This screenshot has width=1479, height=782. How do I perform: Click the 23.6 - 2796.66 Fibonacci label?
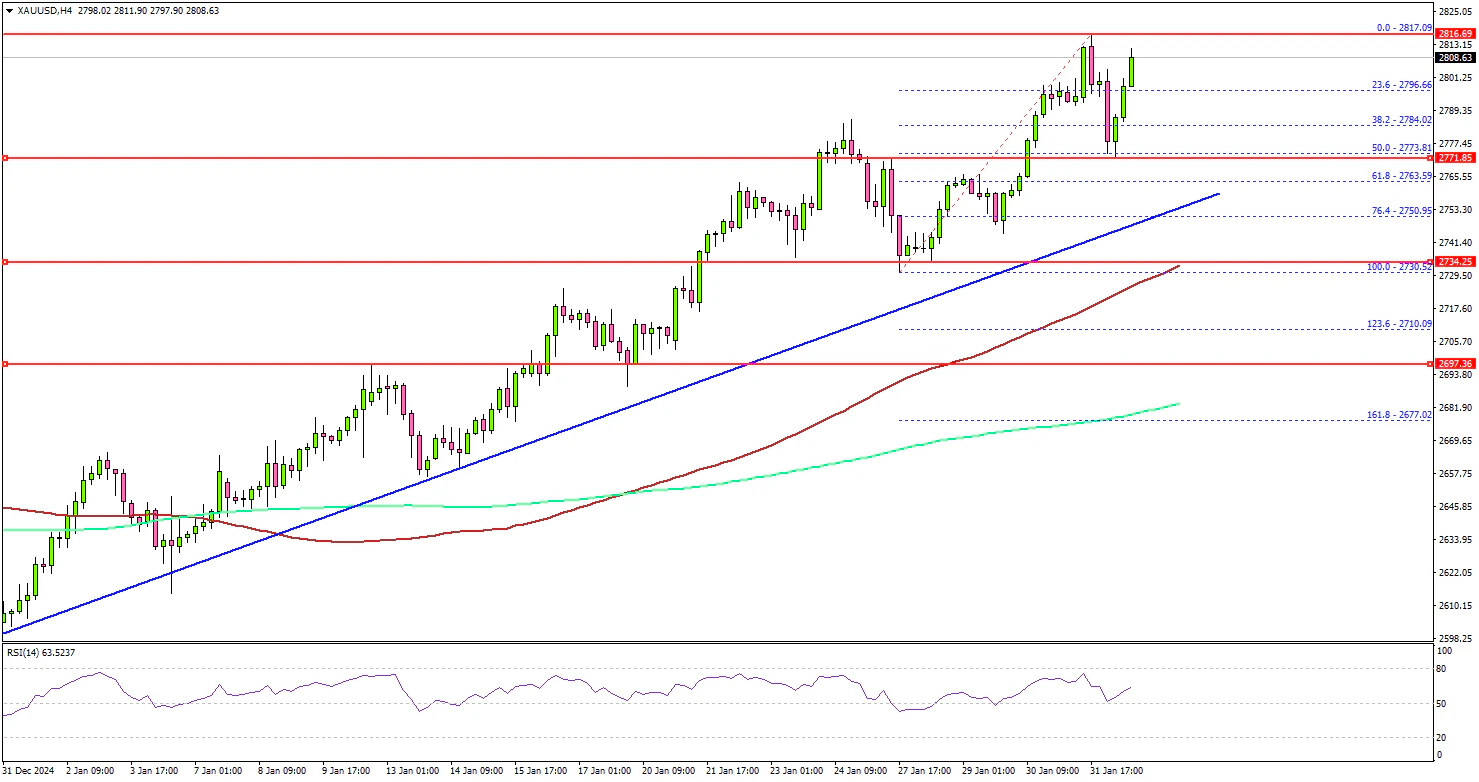[1401, 85]
